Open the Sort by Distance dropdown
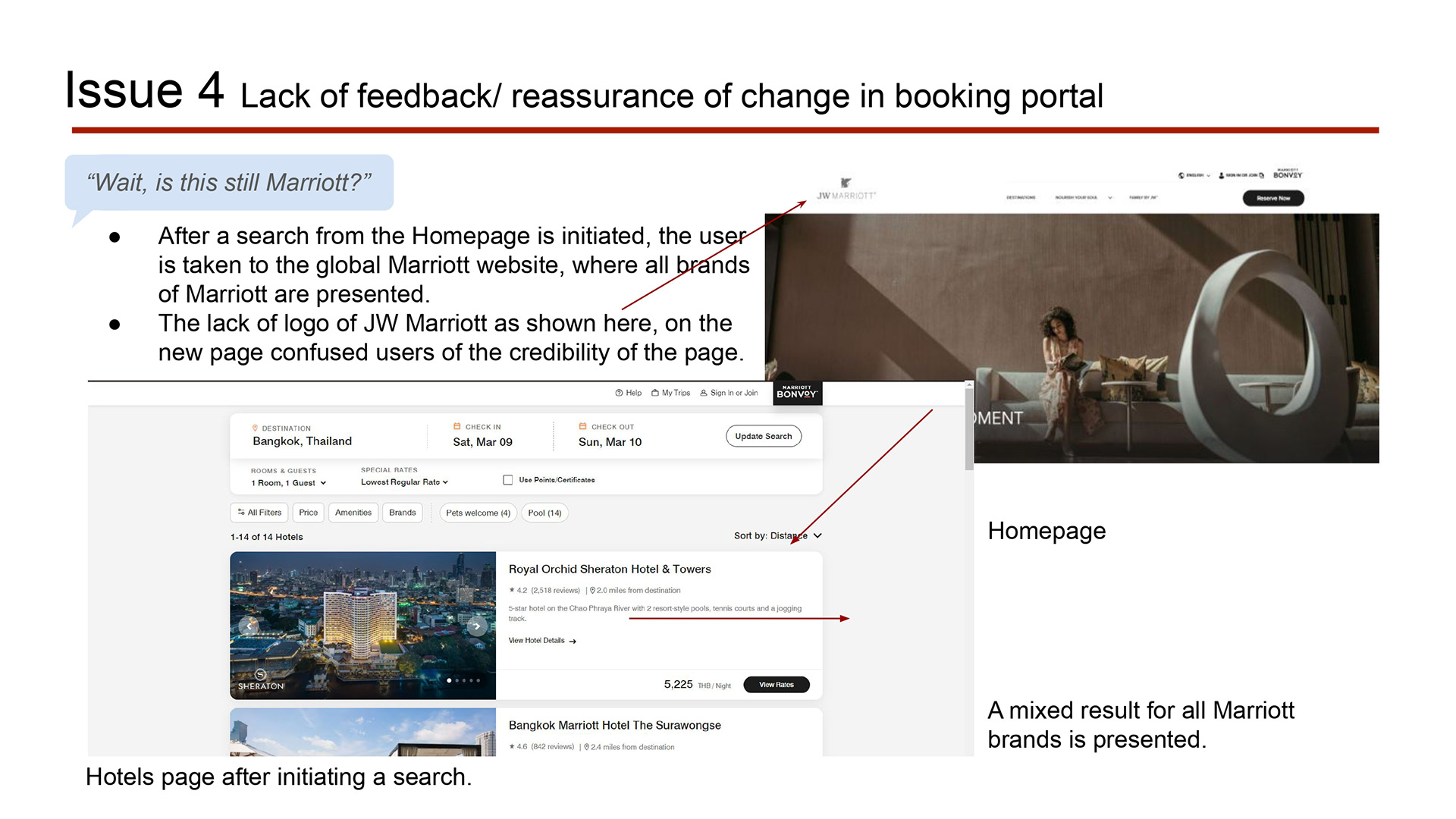Viewport: 1456px width, 819px height. click(777, 536)
